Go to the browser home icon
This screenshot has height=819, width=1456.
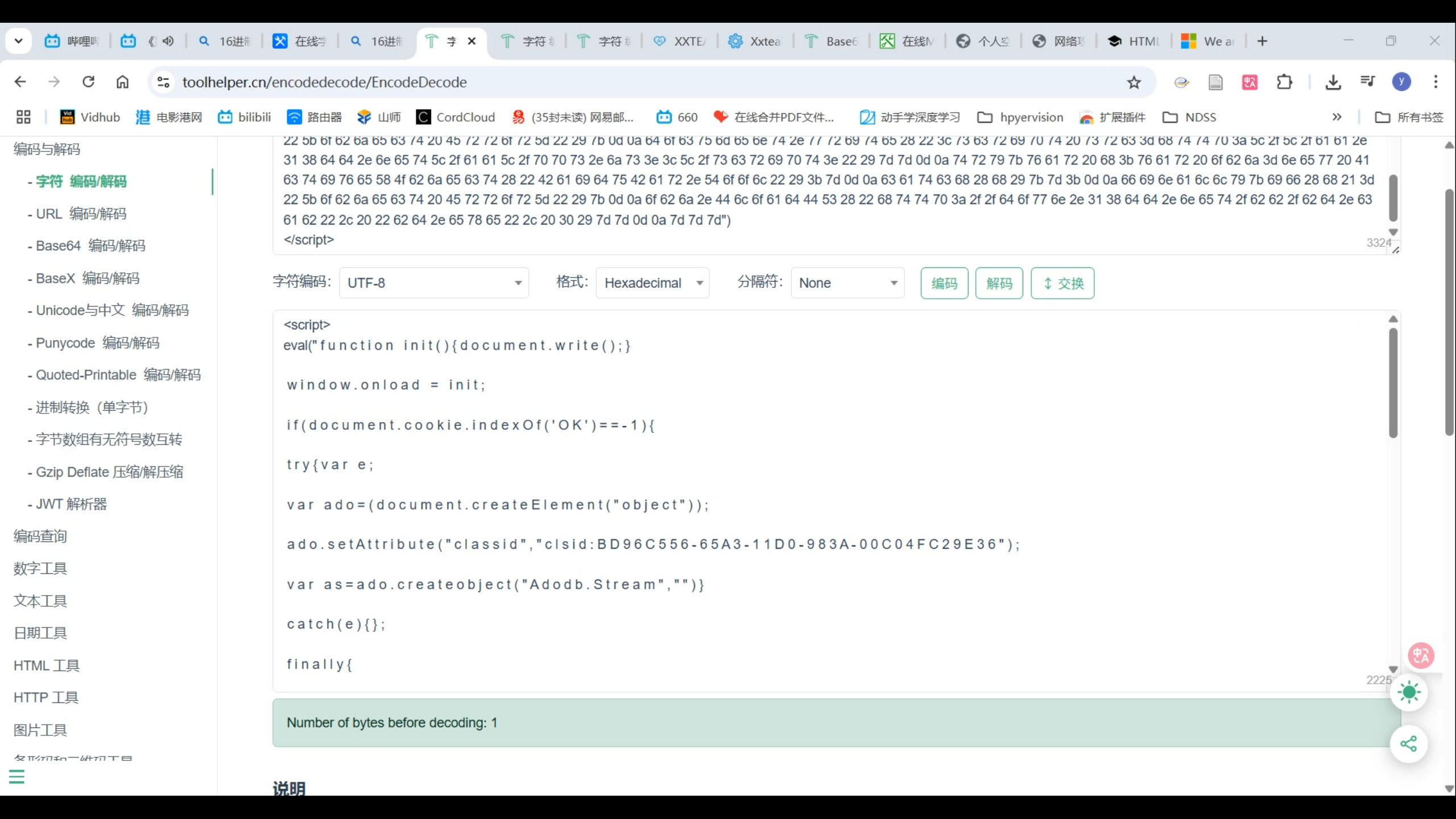(122, 82)
